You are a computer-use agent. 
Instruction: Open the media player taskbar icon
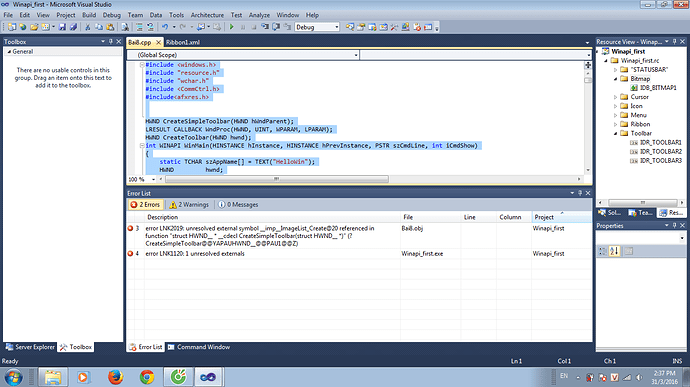click(84, 377)
